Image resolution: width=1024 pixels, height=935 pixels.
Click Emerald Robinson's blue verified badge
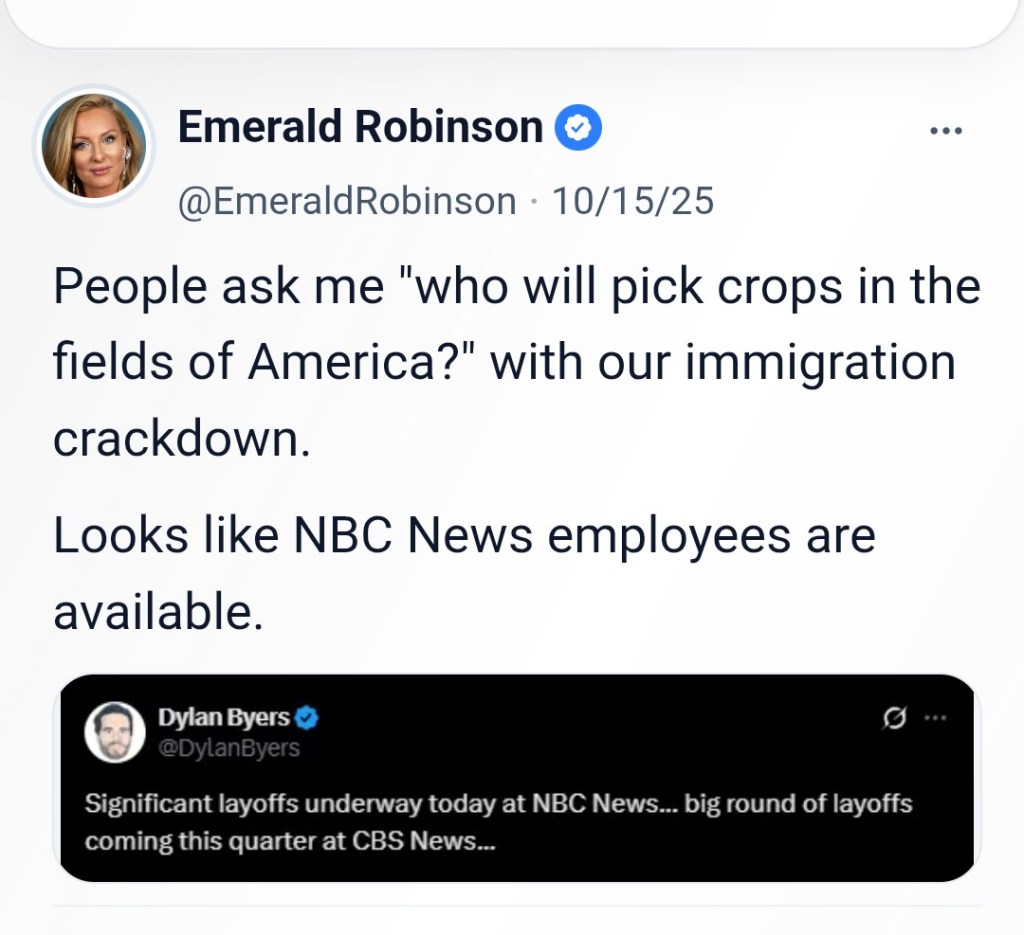click(x=579, y=129)
